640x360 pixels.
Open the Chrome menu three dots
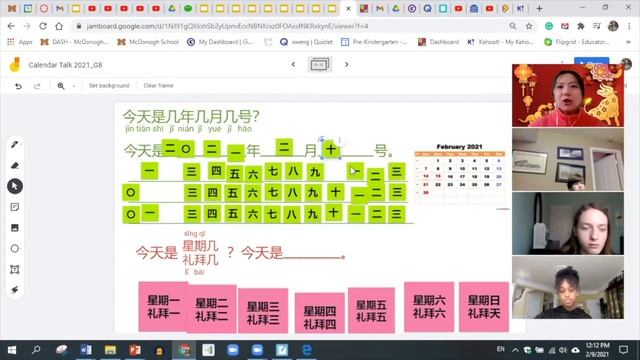629,26
